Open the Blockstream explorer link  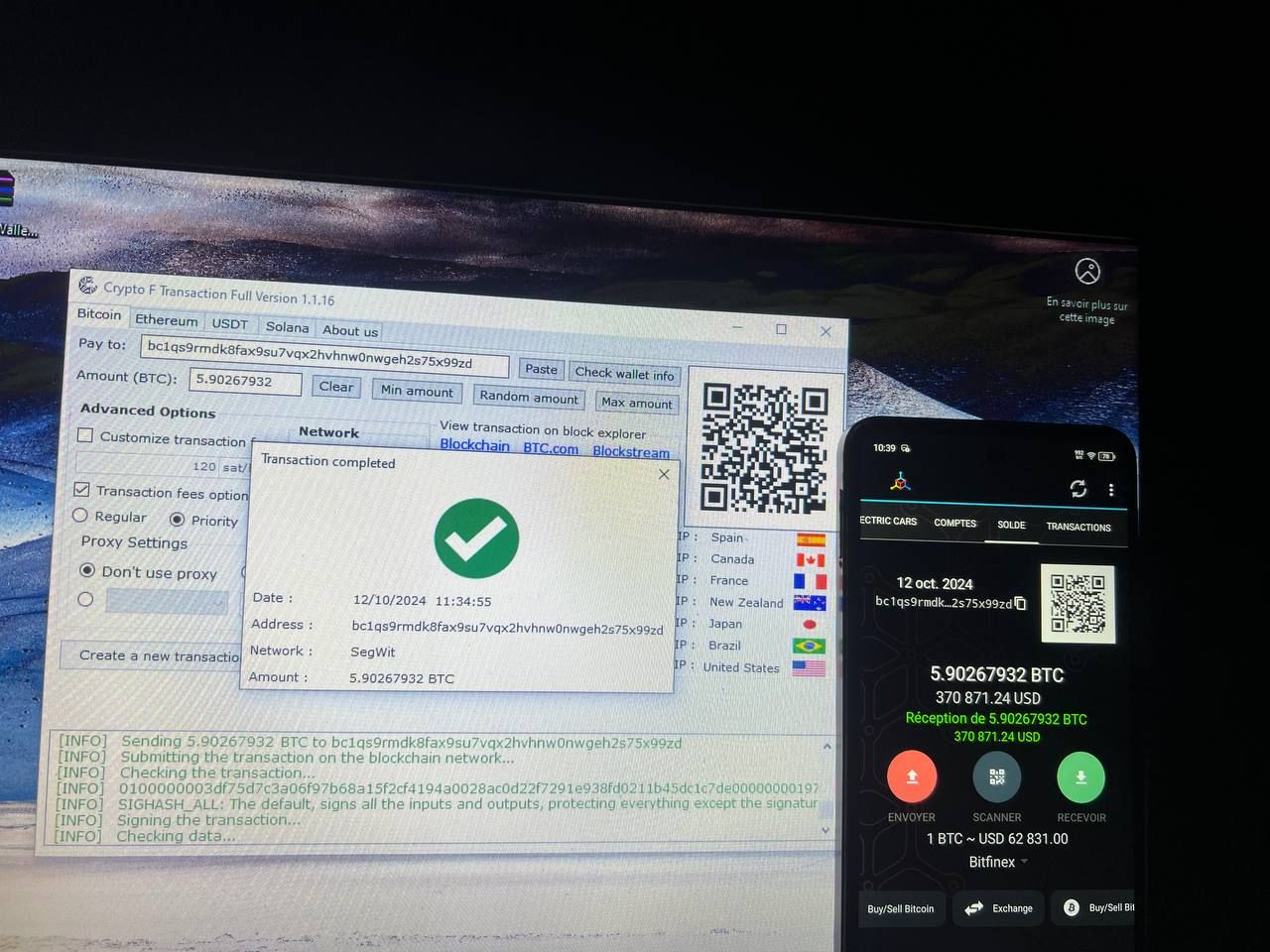click(x=631, y=451)
